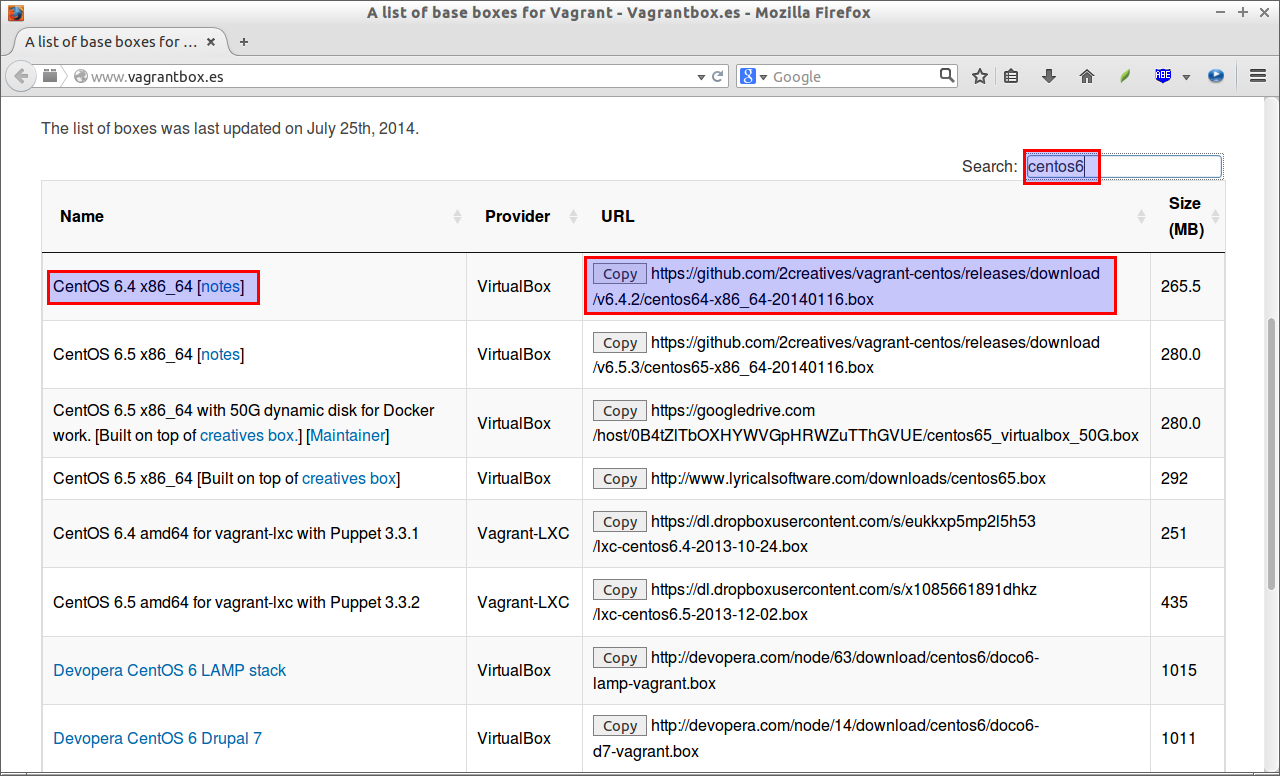Image resolution: width=1280 pixels, height=776 pixels.
Task: Sort the table by Size (MB) column
Action: click(x=1187, y=216)
